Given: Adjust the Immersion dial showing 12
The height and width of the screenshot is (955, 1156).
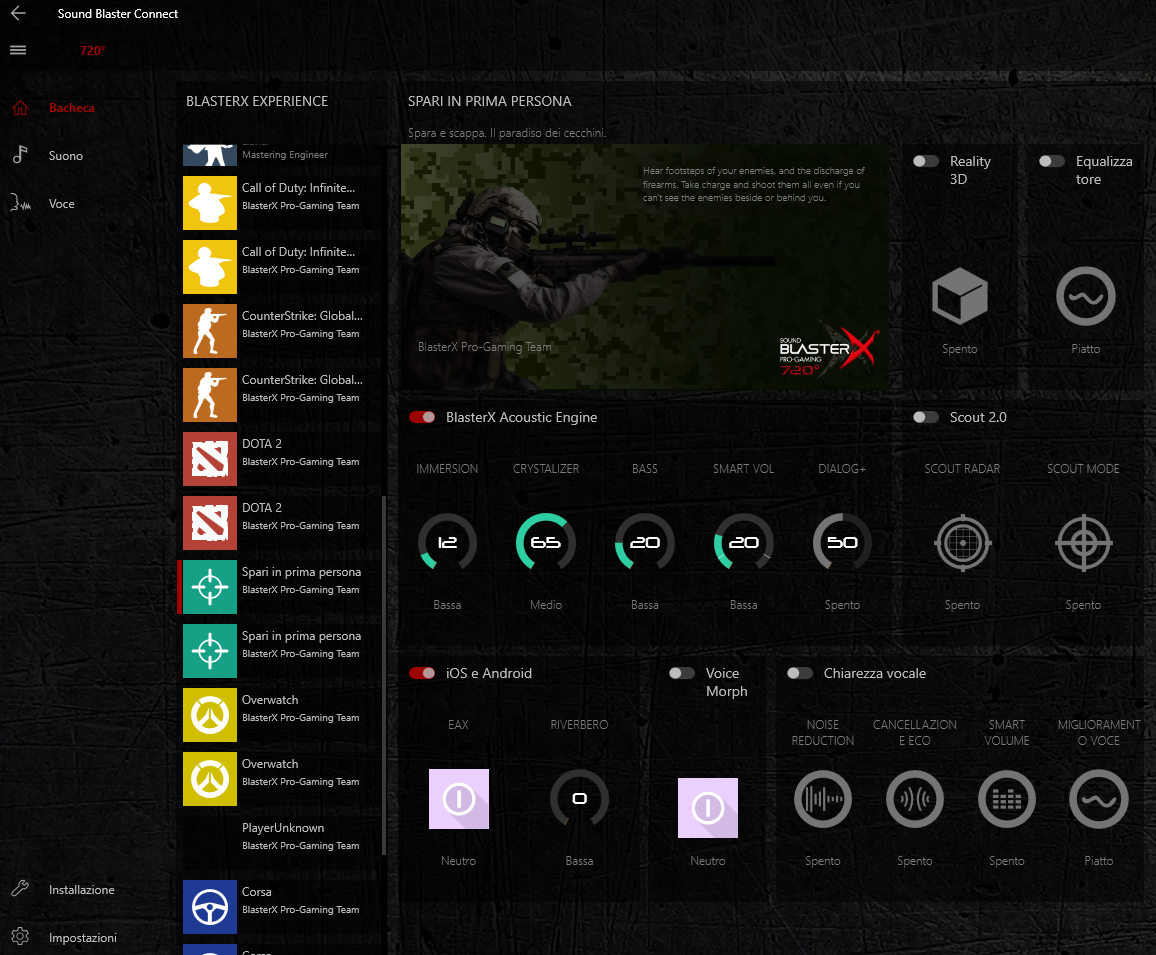Looking at the screenshot, I should [x=447, y=543].
